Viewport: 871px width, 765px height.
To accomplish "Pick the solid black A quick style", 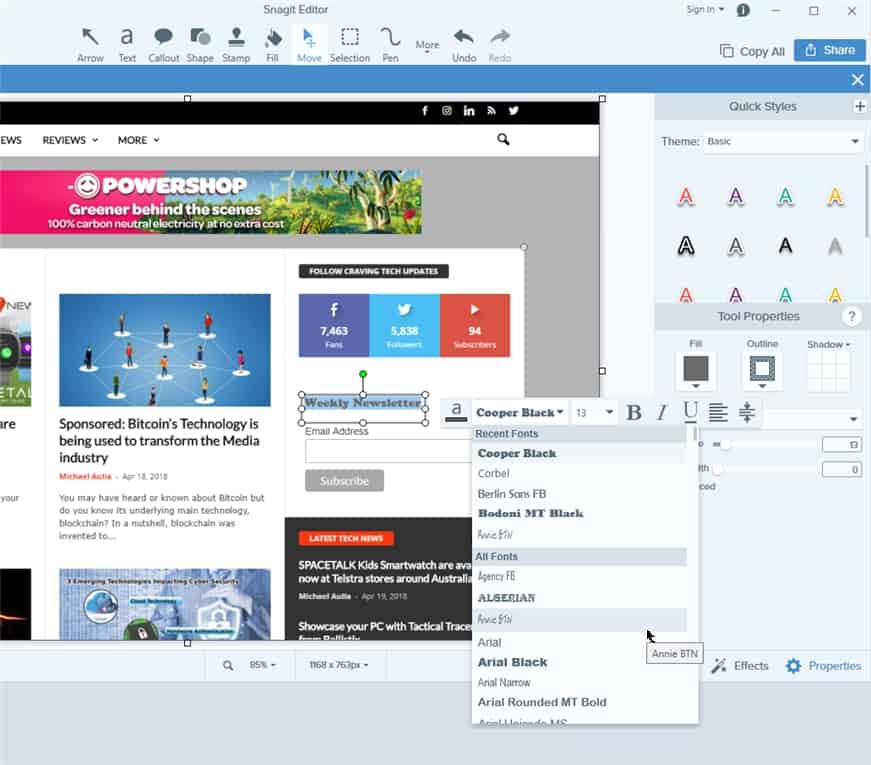I will (x=785, y=246).
